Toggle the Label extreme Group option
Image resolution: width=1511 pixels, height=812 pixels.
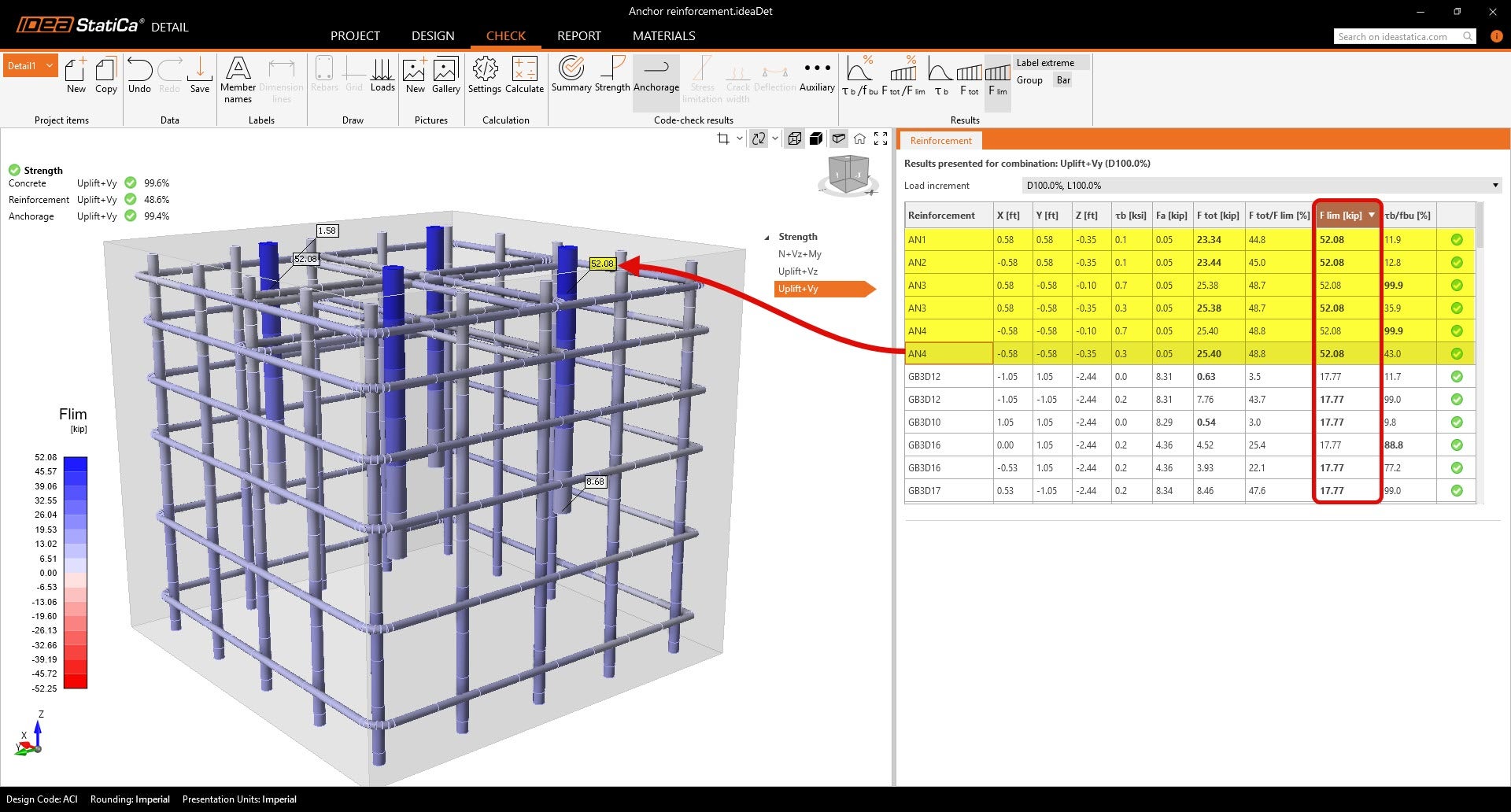pyautogui.click(x=1029, y=79)
